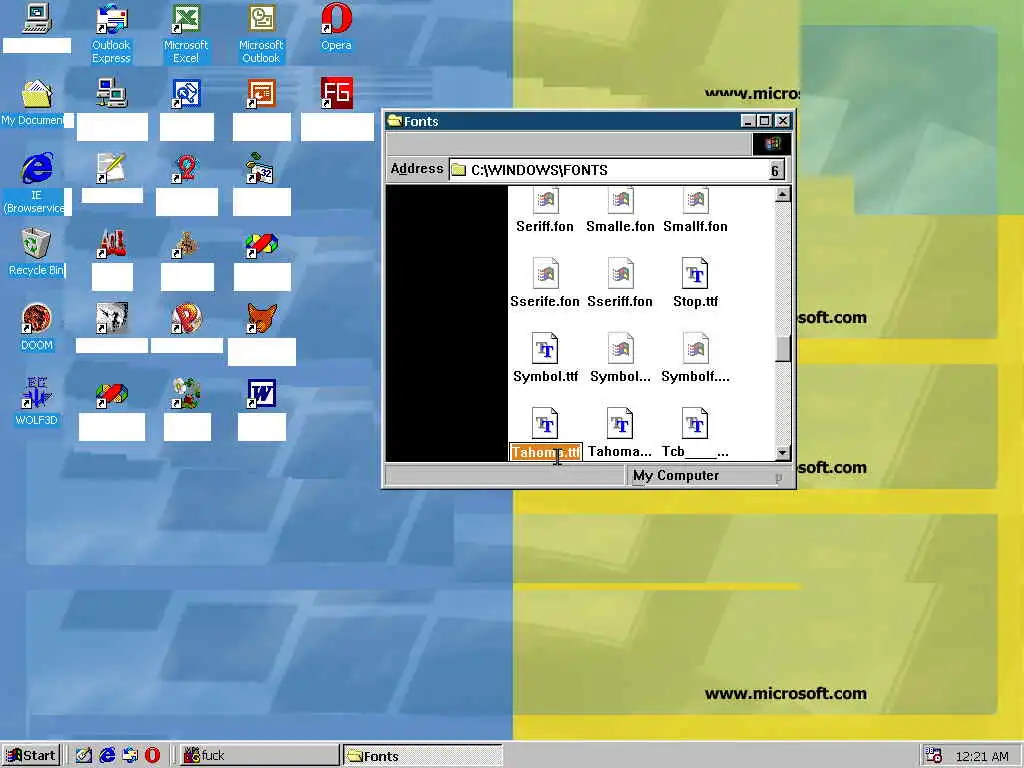
Task: Select the red Q desktop shortcut
Action: point(186,168)
